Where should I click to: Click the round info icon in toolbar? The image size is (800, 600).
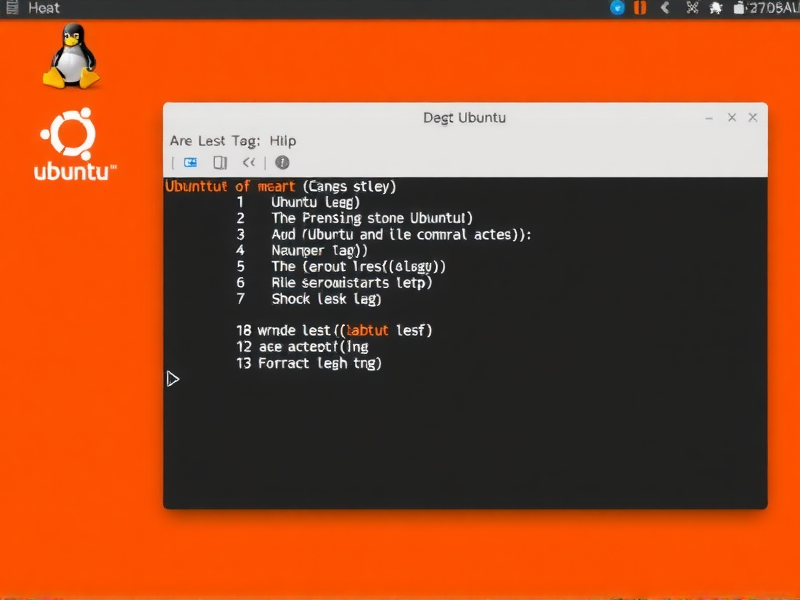coord(282,162)
